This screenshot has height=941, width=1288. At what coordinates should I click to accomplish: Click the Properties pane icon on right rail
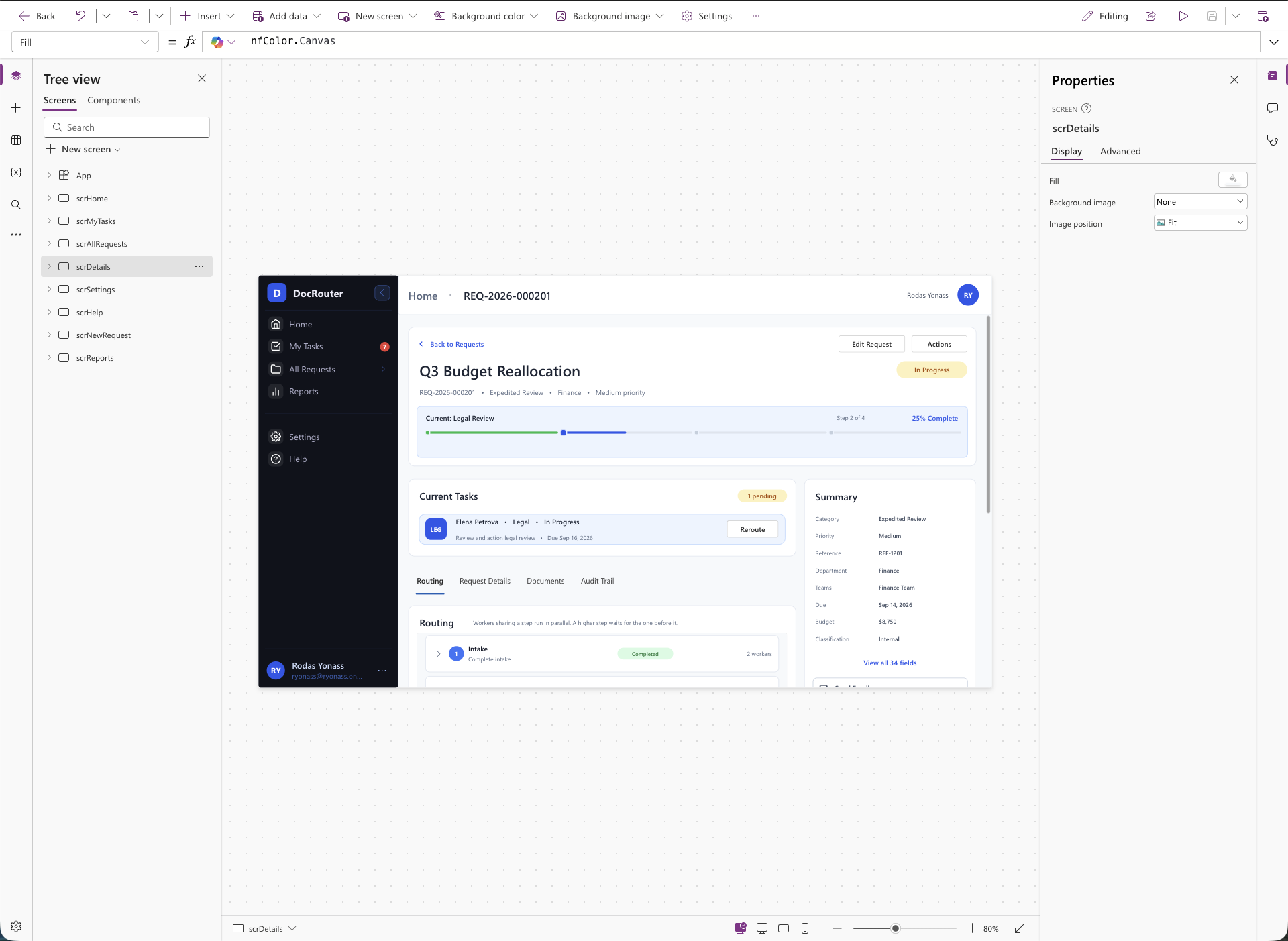pos(1273,76)
